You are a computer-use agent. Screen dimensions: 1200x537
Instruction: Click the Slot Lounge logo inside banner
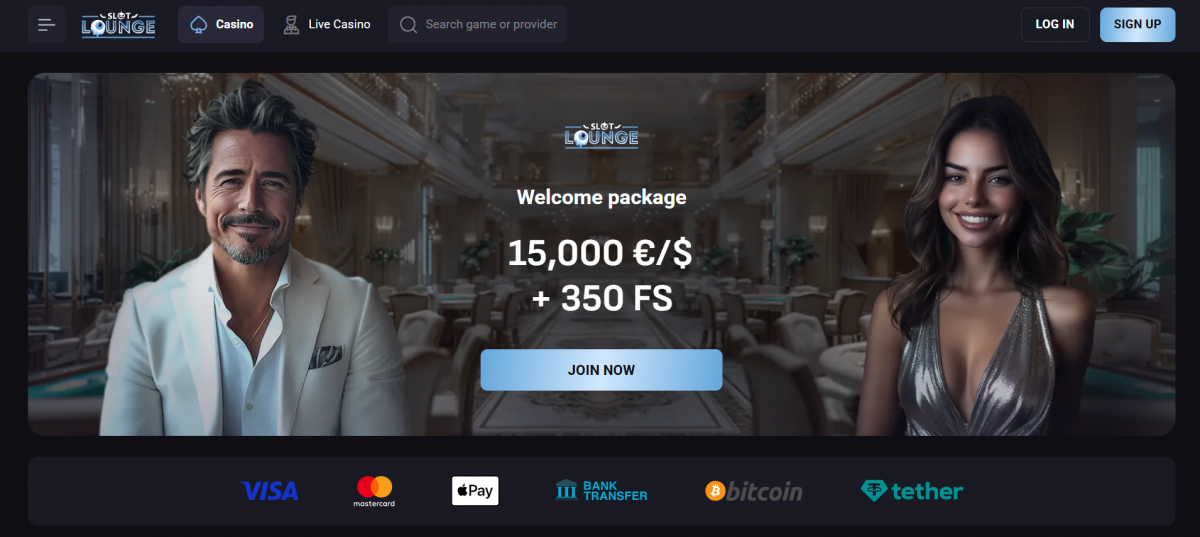tap(601, 134)
